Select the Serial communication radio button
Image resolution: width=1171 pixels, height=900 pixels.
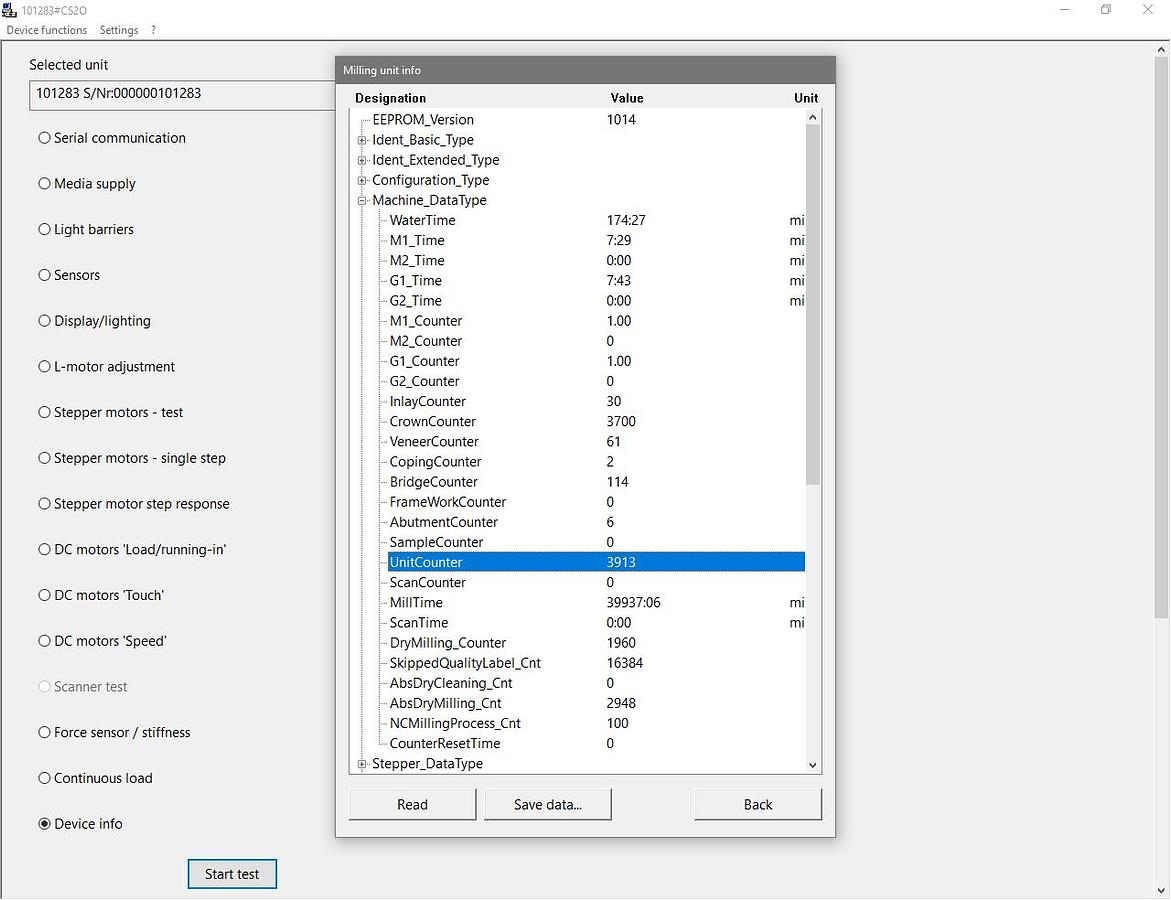[44, 138]
